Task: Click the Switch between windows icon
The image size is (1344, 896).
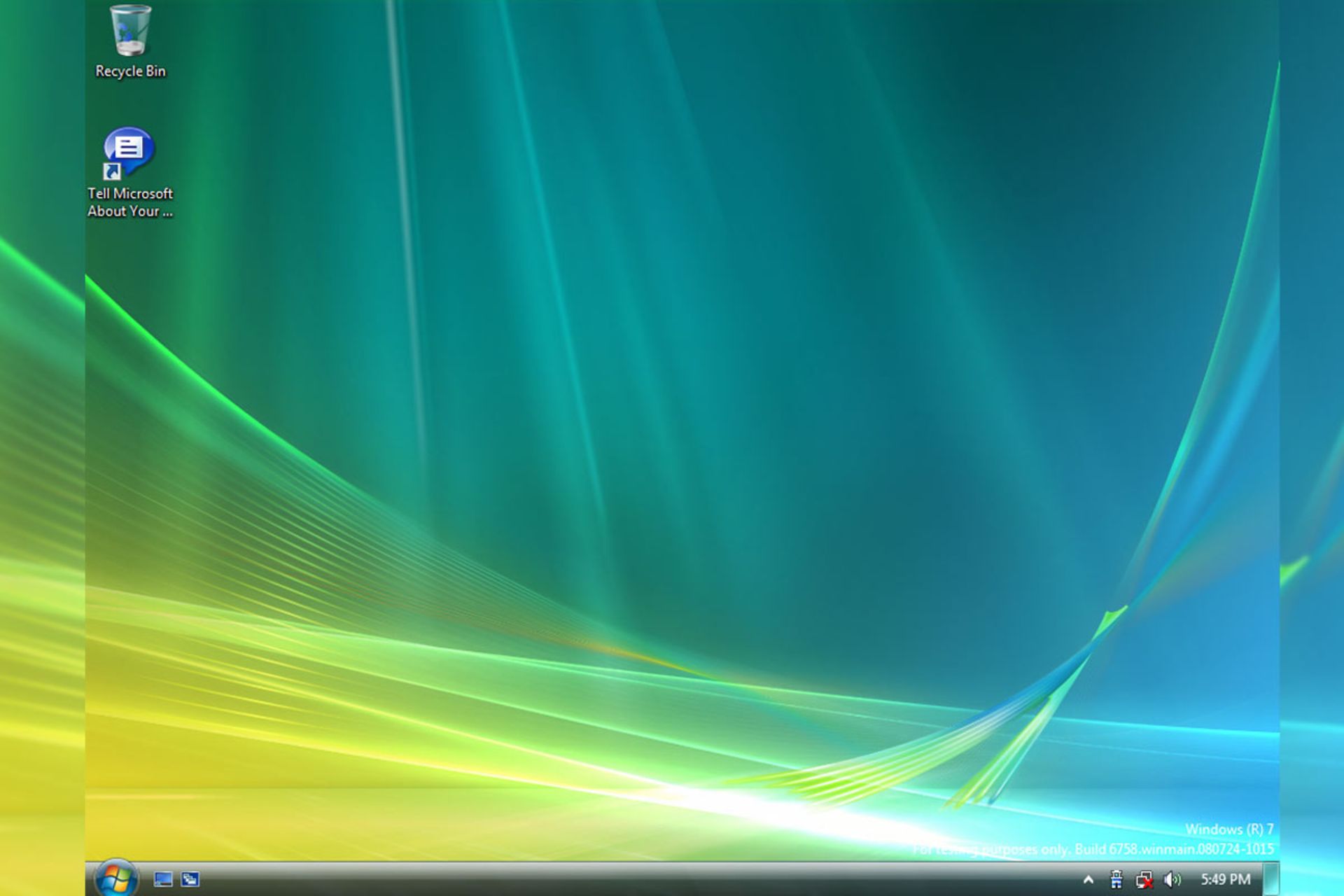Action: click(x=190, y=879)
